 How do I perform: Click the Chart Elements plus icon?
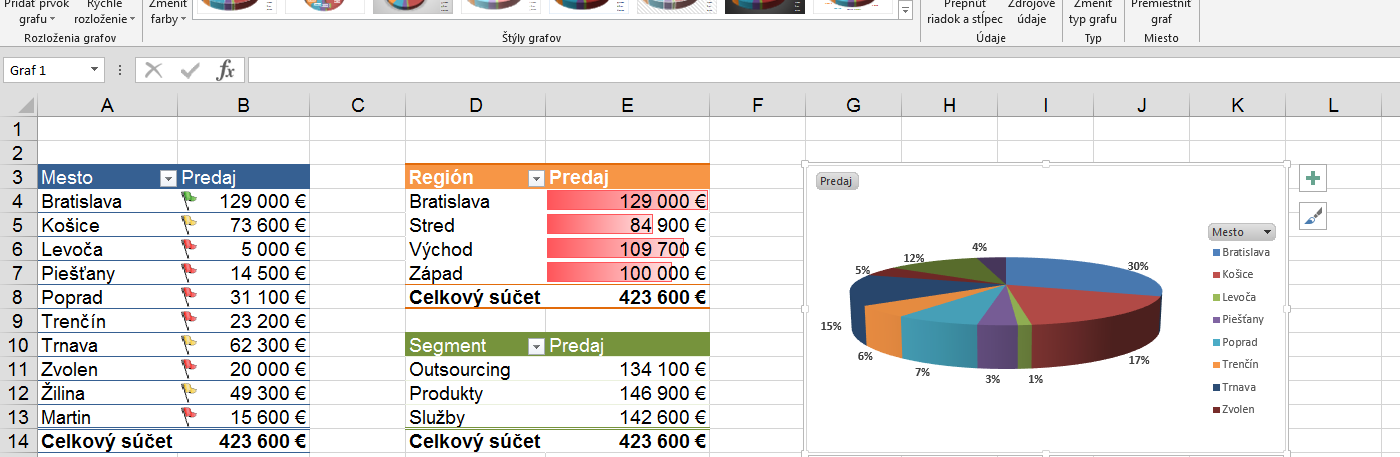tap(1313, 178)
